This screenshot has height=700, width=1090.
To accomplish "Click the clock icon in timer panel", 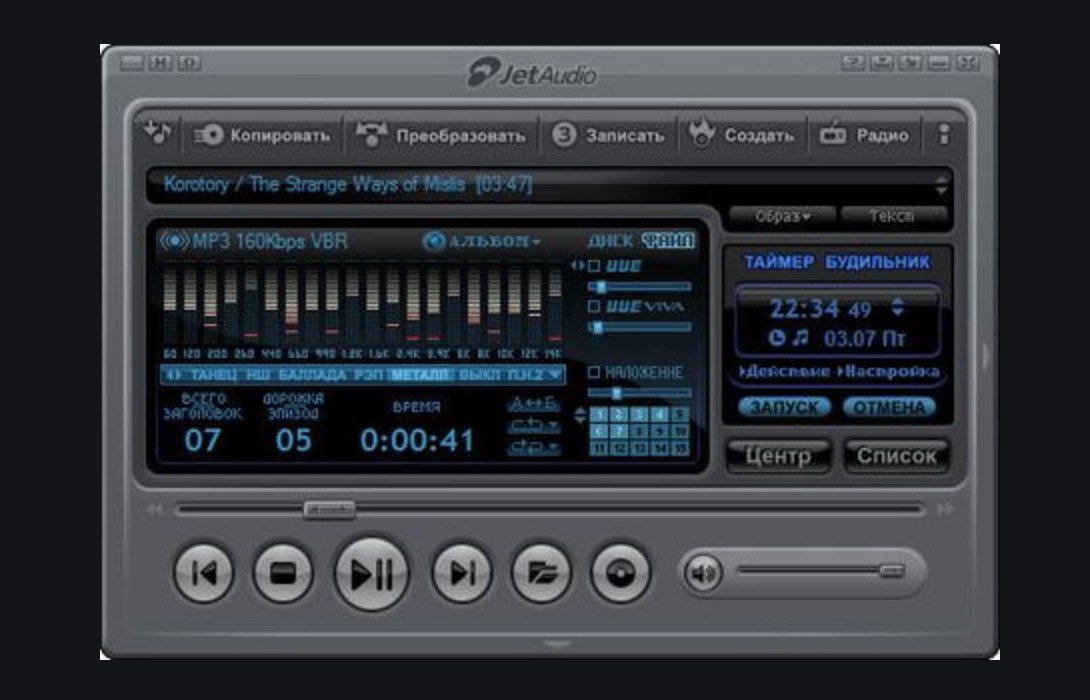I will 776,339.
